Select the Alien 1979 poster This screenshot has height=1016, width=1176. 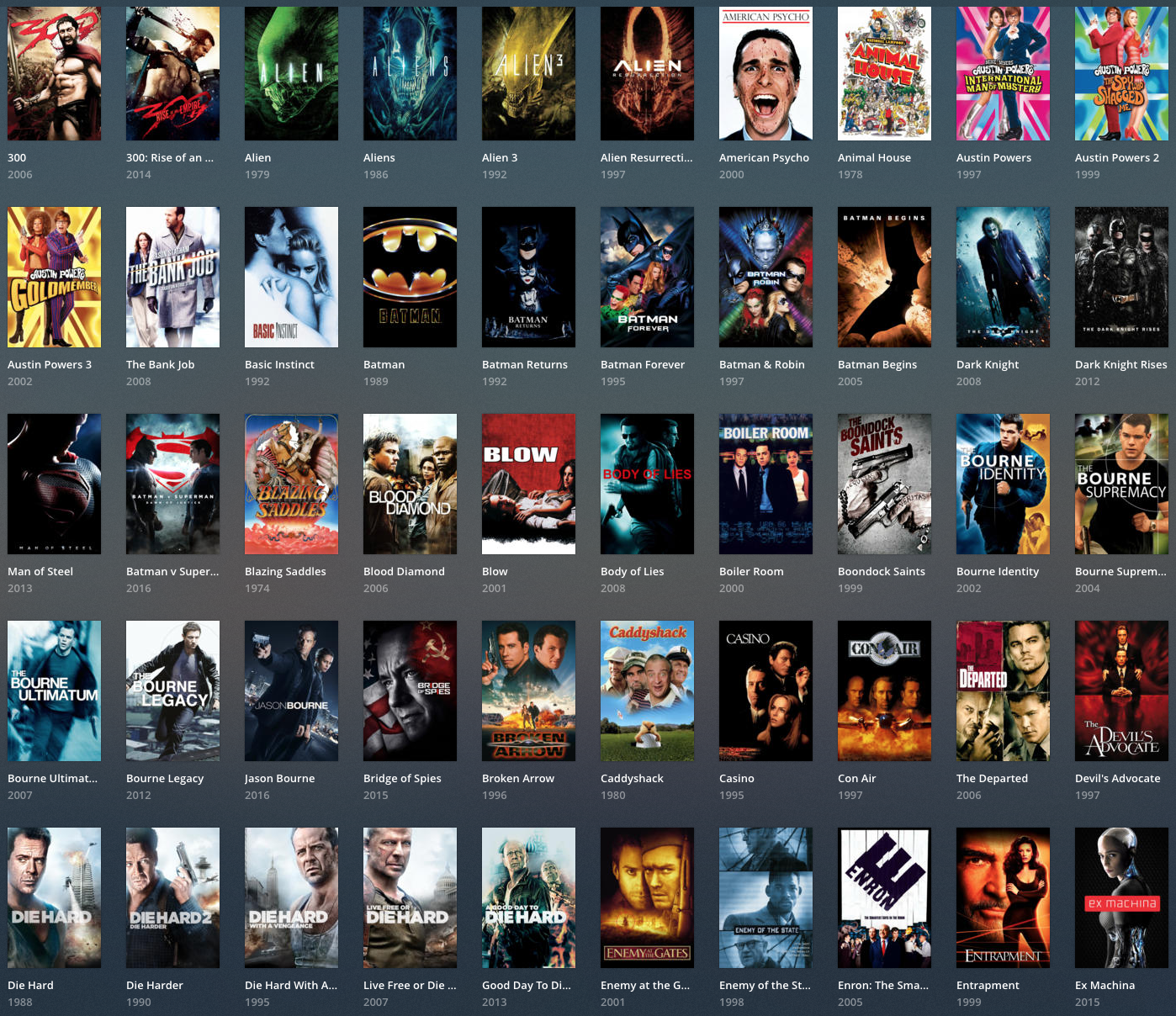[291, 73]
